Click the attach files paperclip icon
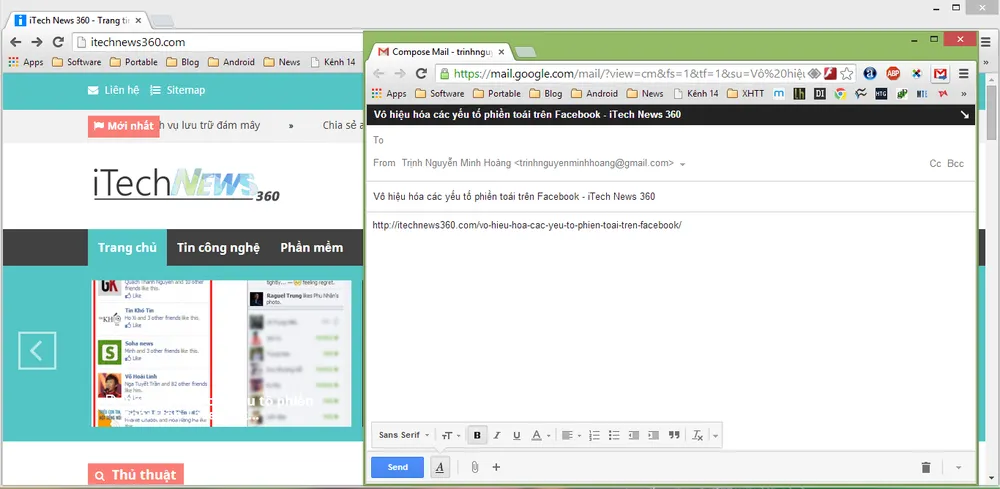Screen dimensions: 1000x489 [x=474, y=467]
